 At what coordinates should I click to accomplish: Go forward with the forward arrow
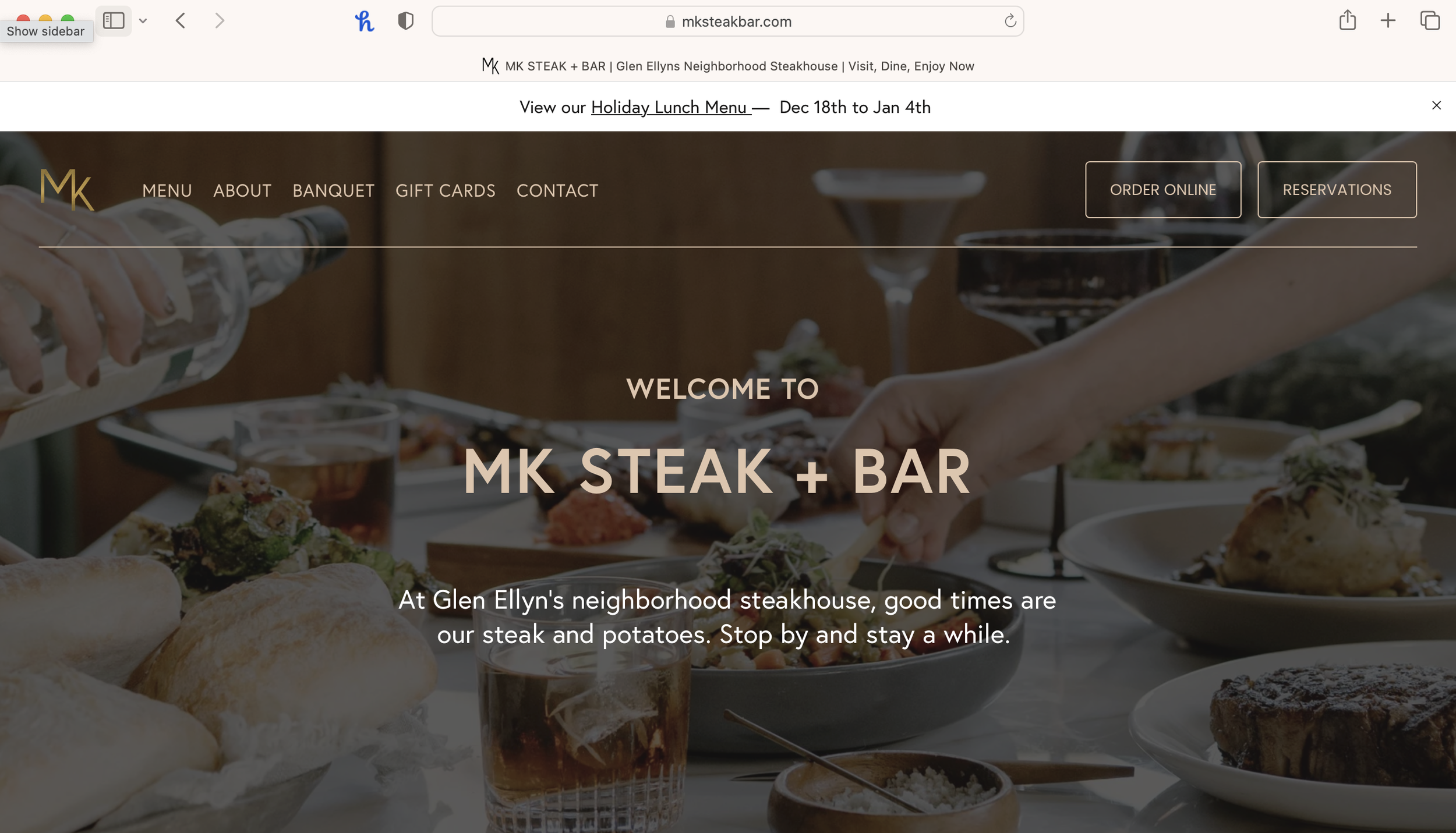(x=220, y=21)
